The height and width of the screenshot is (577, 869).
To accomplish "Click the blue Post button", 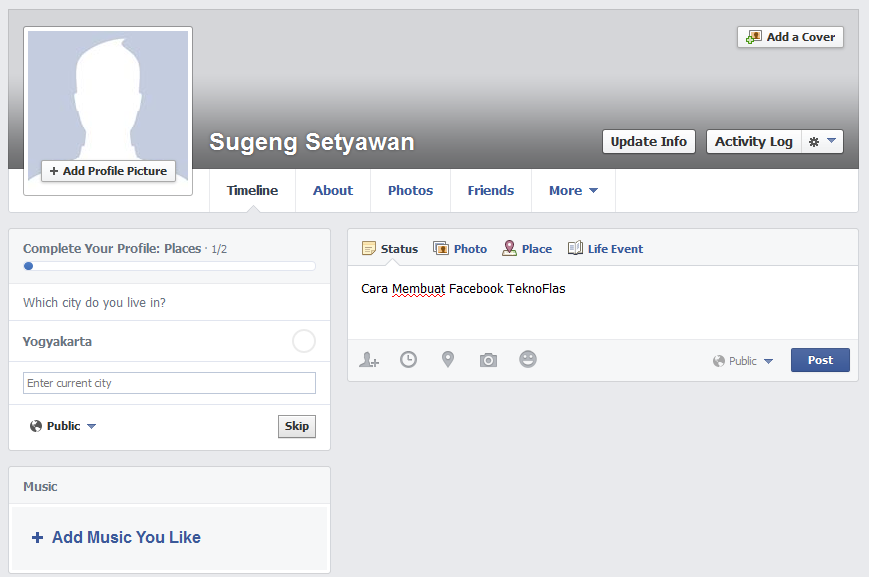I will coord(820,360).
